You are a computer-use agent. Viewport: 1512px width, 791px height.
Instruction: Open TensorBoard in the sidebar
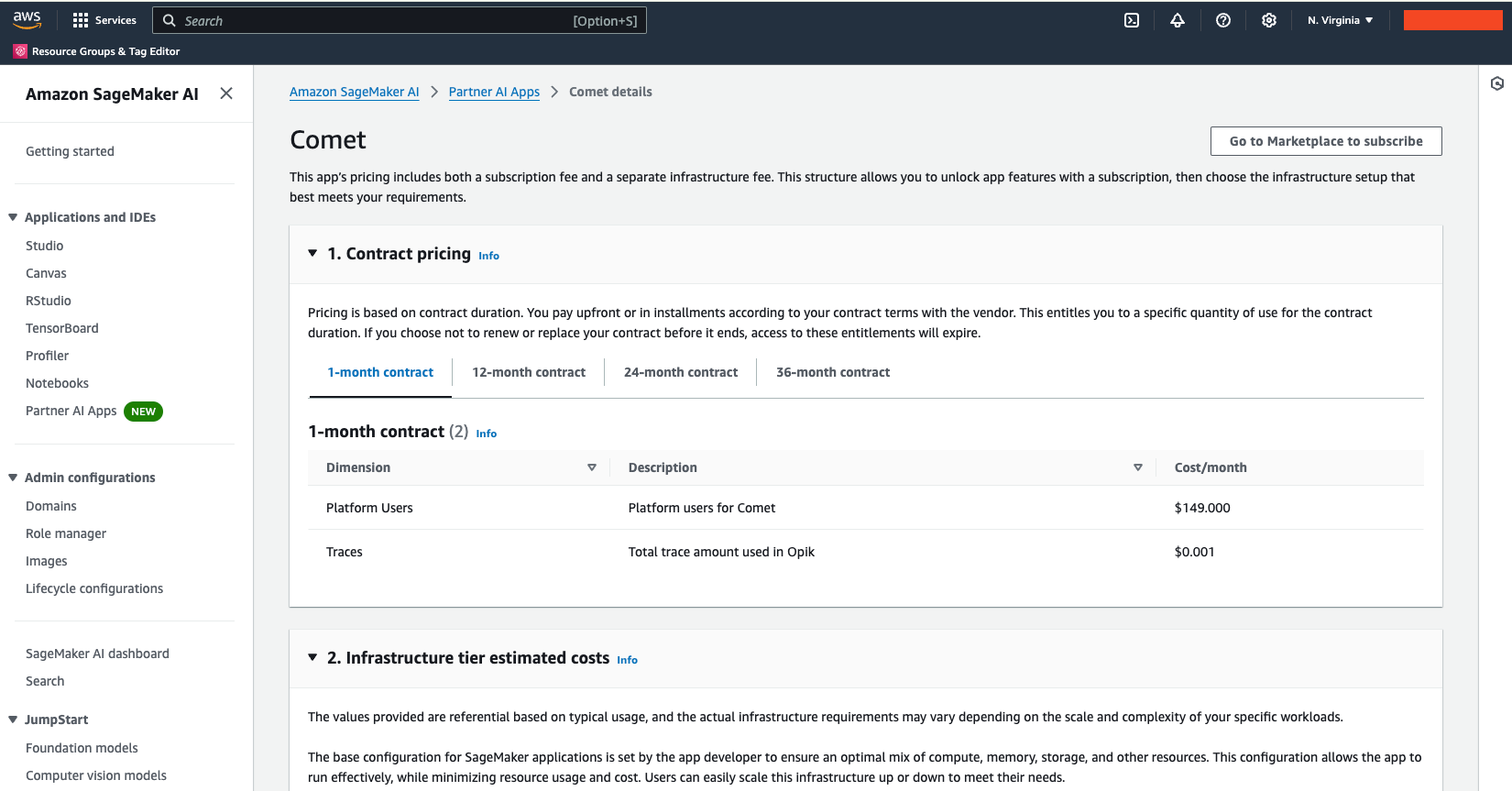61,328
